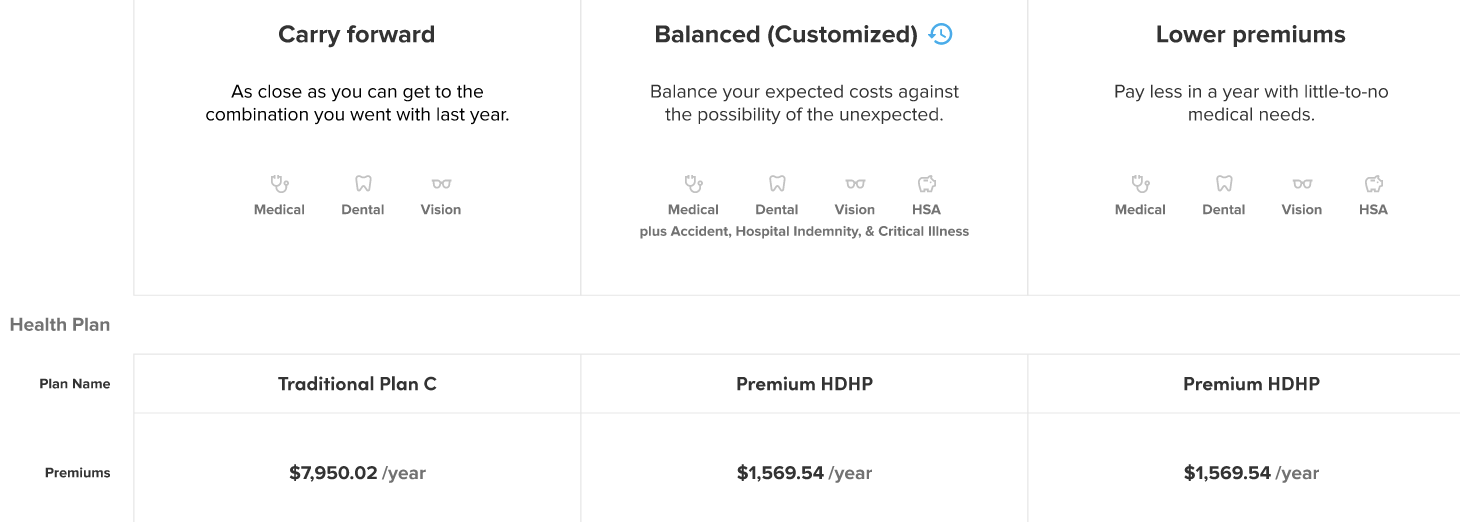Select the Lower premiums heading
1460x522 pixels.
[1251, 35]
